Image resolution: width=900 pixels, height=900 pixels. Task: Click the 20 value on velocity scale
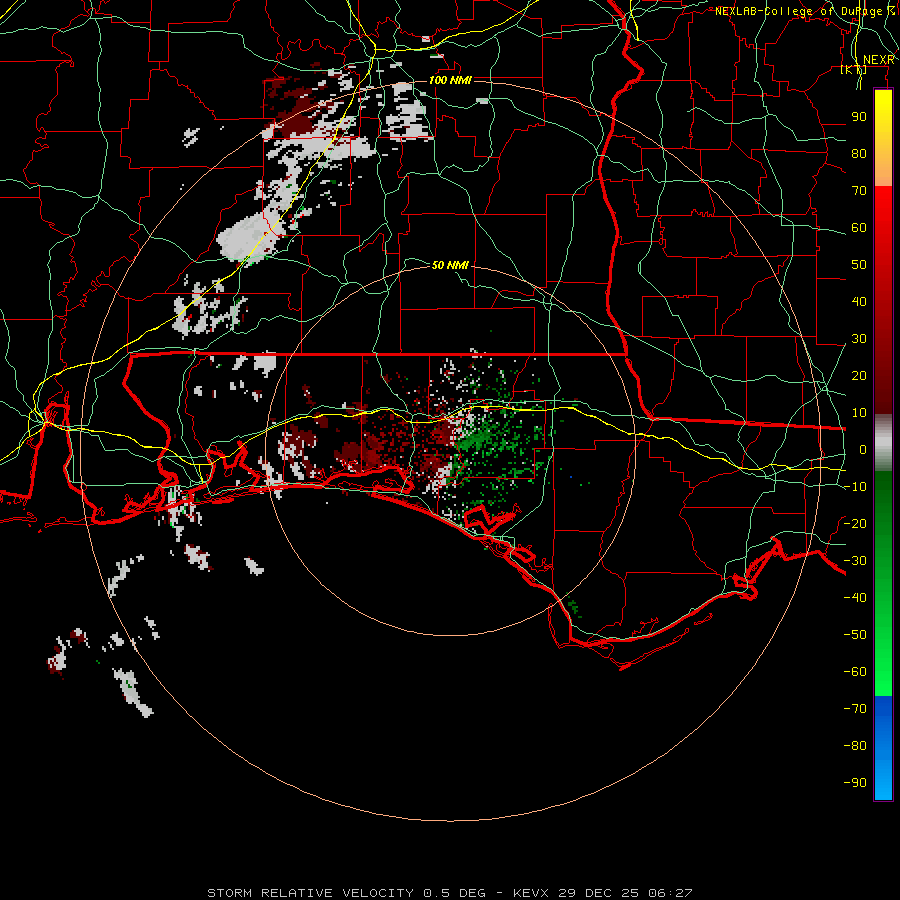tap(859, 375)
